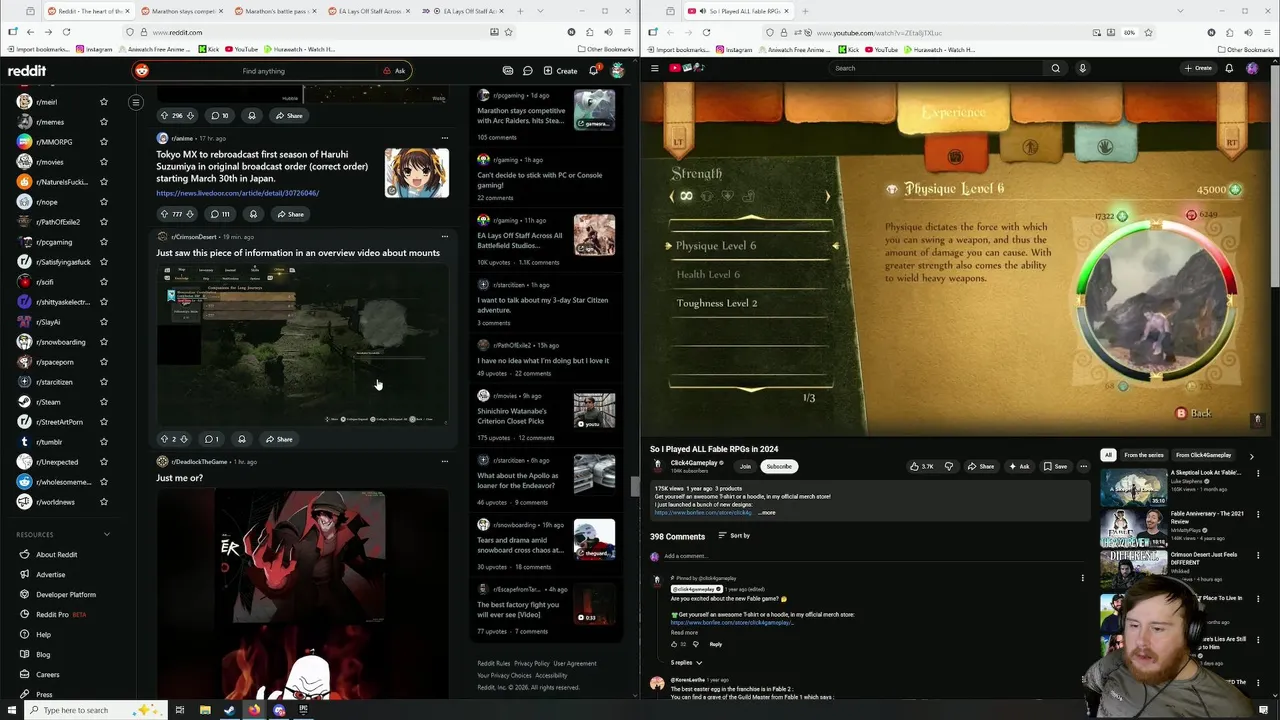Image resolution: width=1280 pixels, height=720 pixels.
Task: Favorite r/movies with its star
Action: click(x=103, y=162)
